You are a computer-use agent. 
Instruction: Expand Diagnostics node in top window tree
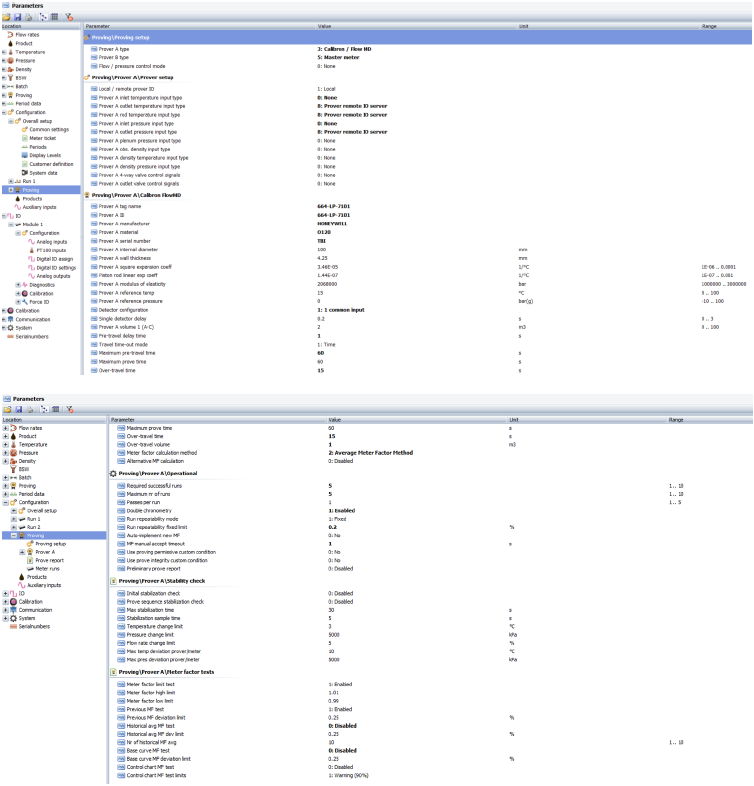pos(18,285)
